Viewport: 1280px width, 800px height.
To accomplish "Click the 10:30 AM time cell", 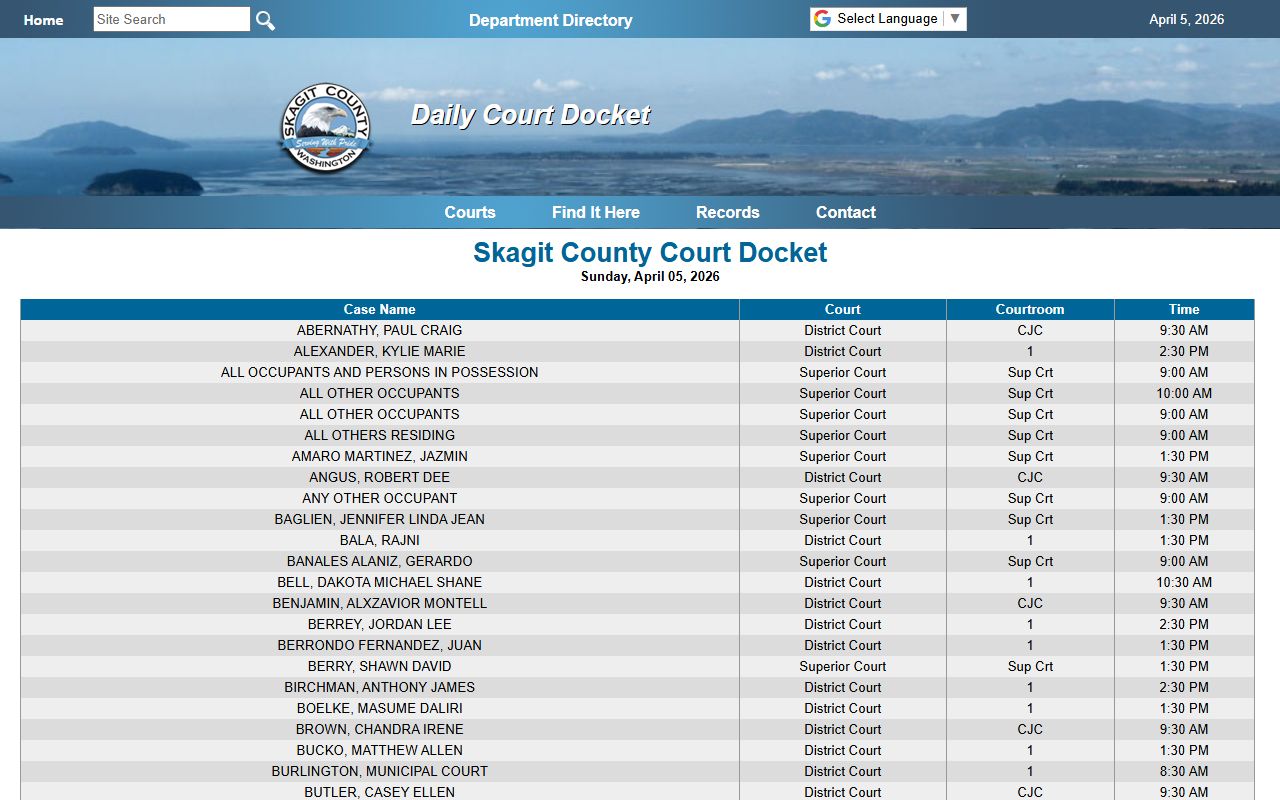I will tap(1184, 582).
